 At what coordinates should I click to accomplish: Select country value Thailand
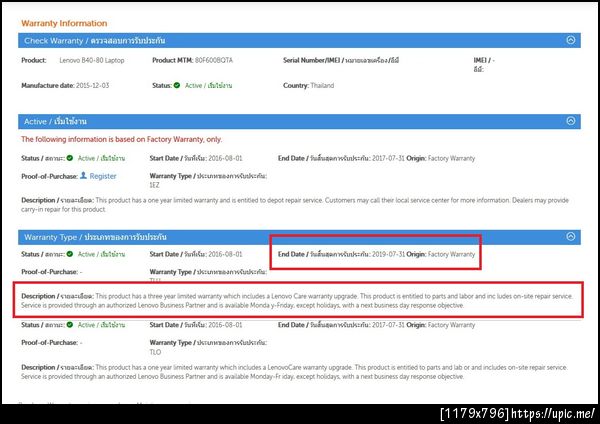322,85
